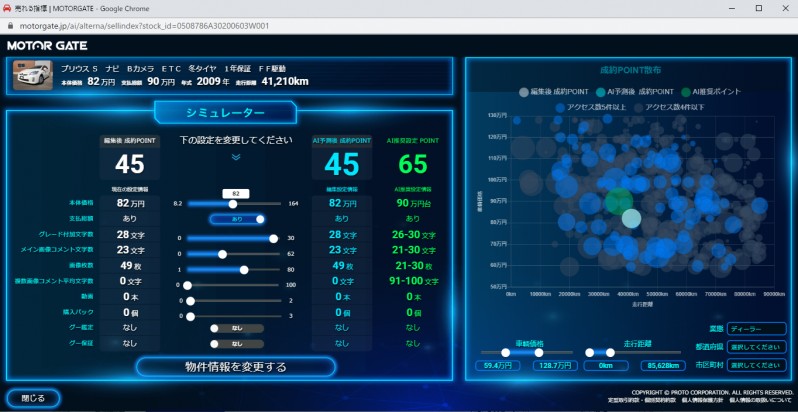Click the 個人情報の取扱いについて footer link
798x412 pixels.
(761, 400)
